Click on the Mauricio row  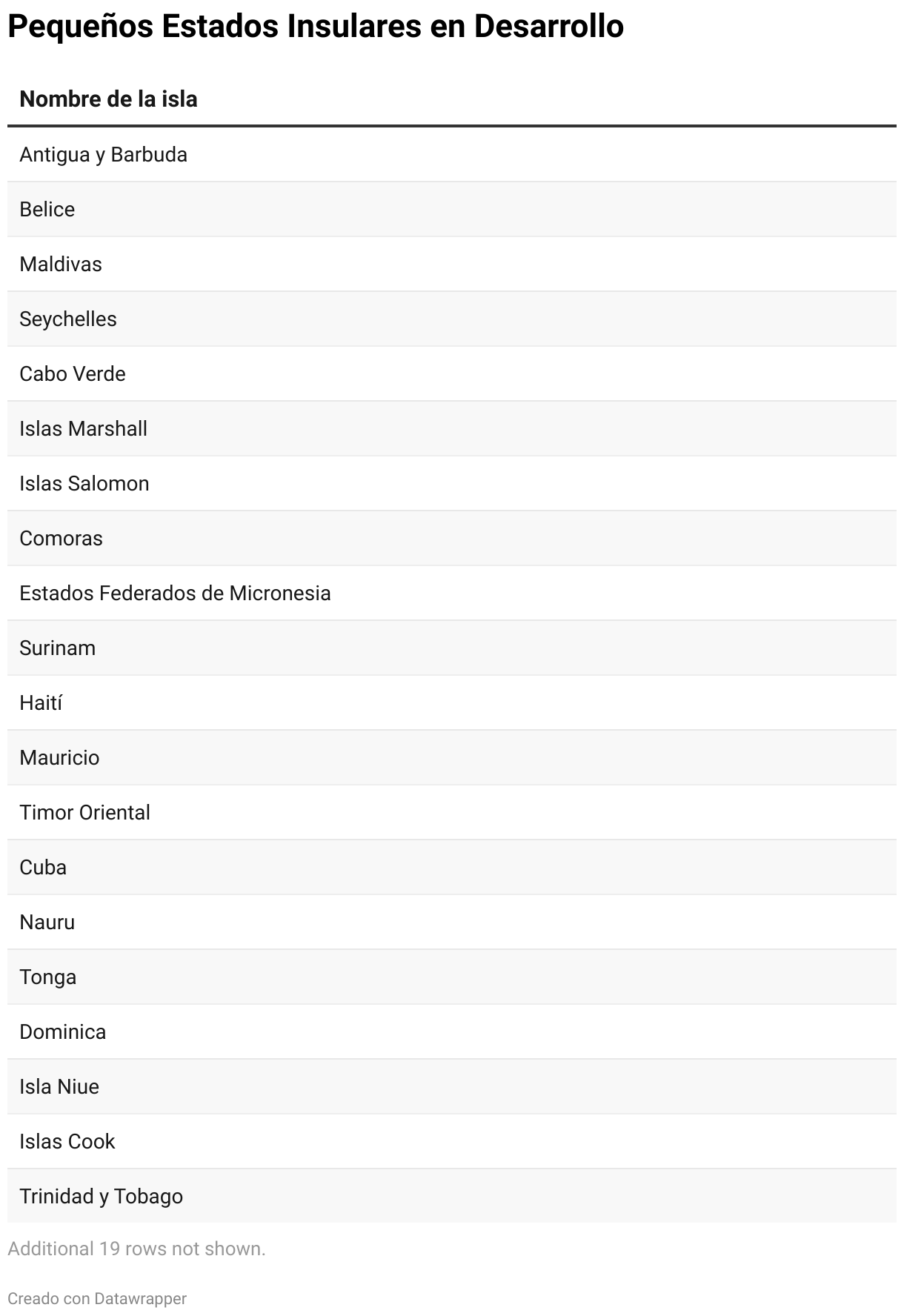[x=59, y=758]
